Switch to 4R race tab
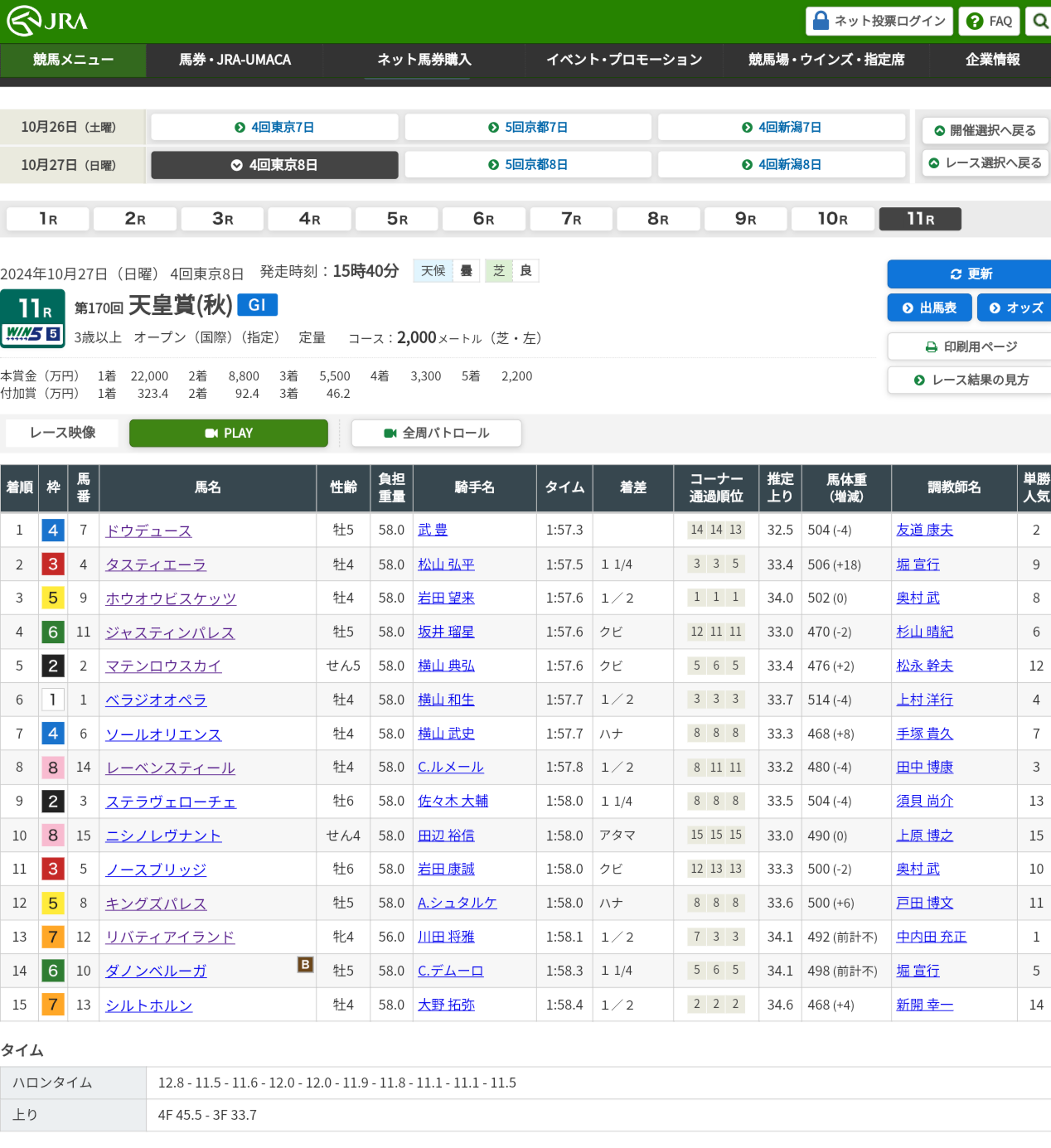 point(310,219)
